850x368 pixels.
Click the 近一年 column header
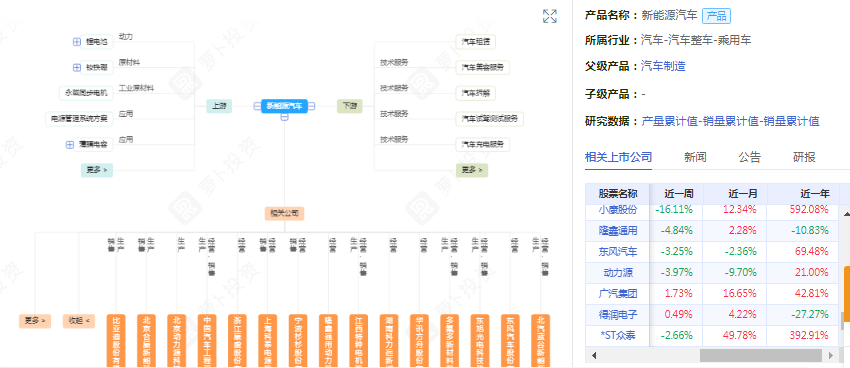[803, 193]
